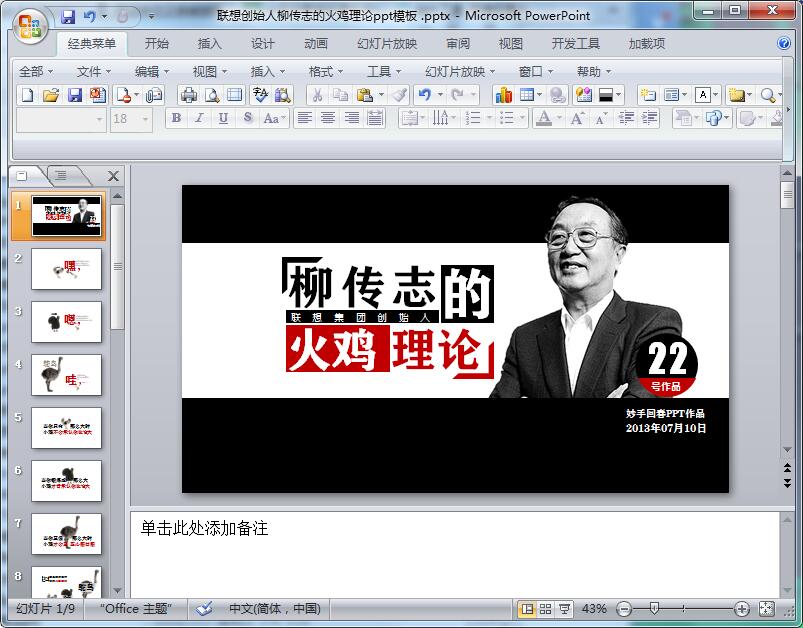The height and width of the screenshot is (628, 803).
Task: Click the Format Painter brush icon
Action: pos(398,95)
